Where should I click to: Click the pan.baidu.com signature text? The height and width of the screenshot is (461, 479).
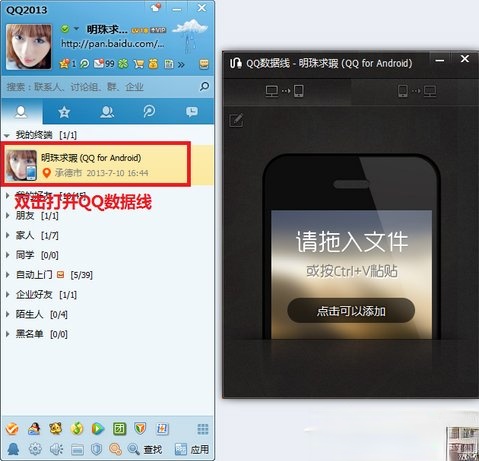[x=113, y=44]
